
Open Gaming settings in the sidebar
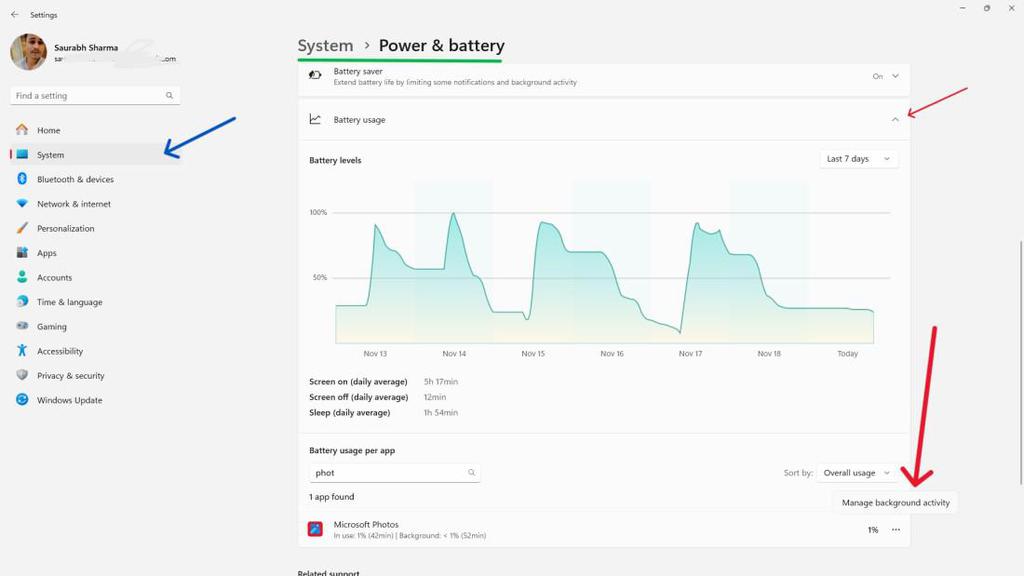coord(52,327)
